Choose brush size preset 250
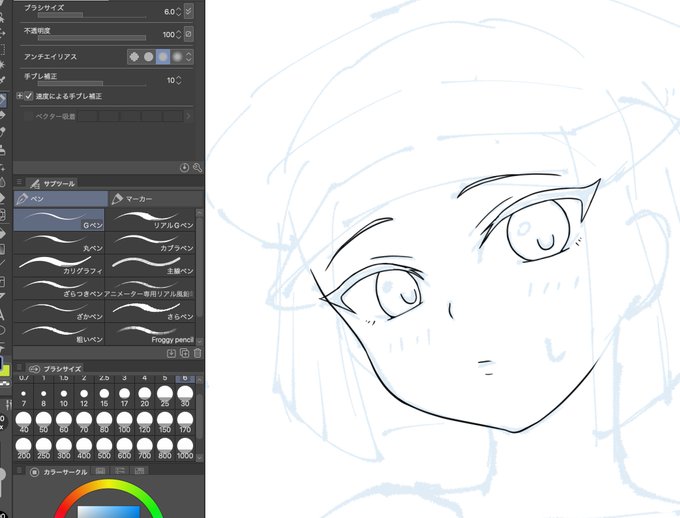 [43, 449]
